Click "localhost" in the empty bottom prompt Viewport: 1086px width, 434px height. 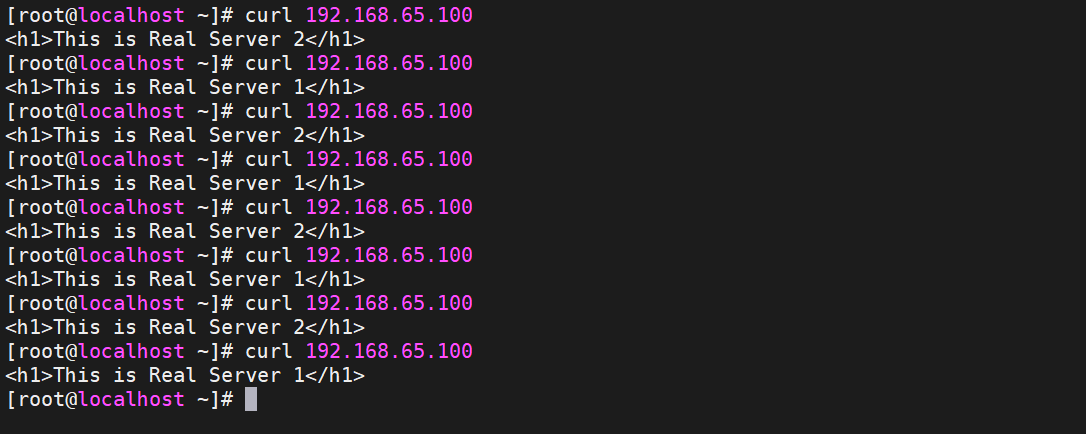(x=132, y=399)
